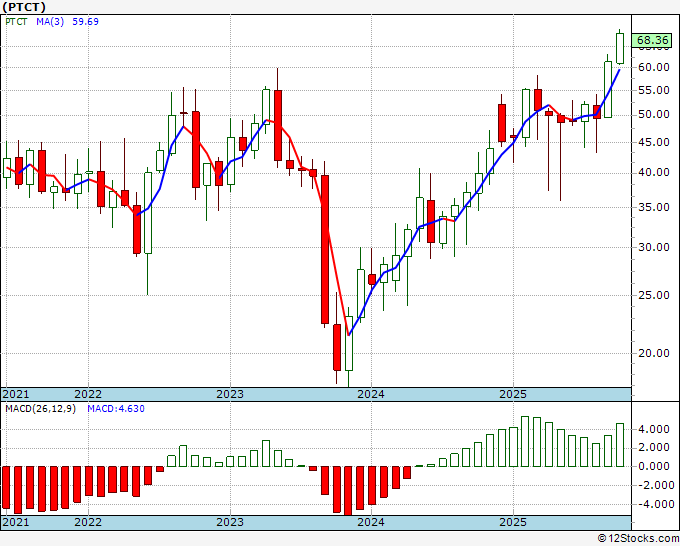Click the -2.000 MACD axis label

(654, 485)
